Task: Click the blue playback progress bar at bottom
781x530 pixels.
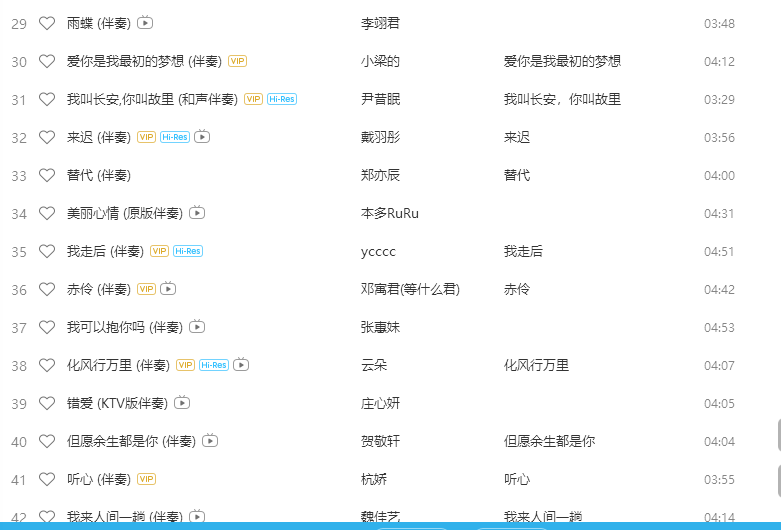Action: click(x=390, y=525)
